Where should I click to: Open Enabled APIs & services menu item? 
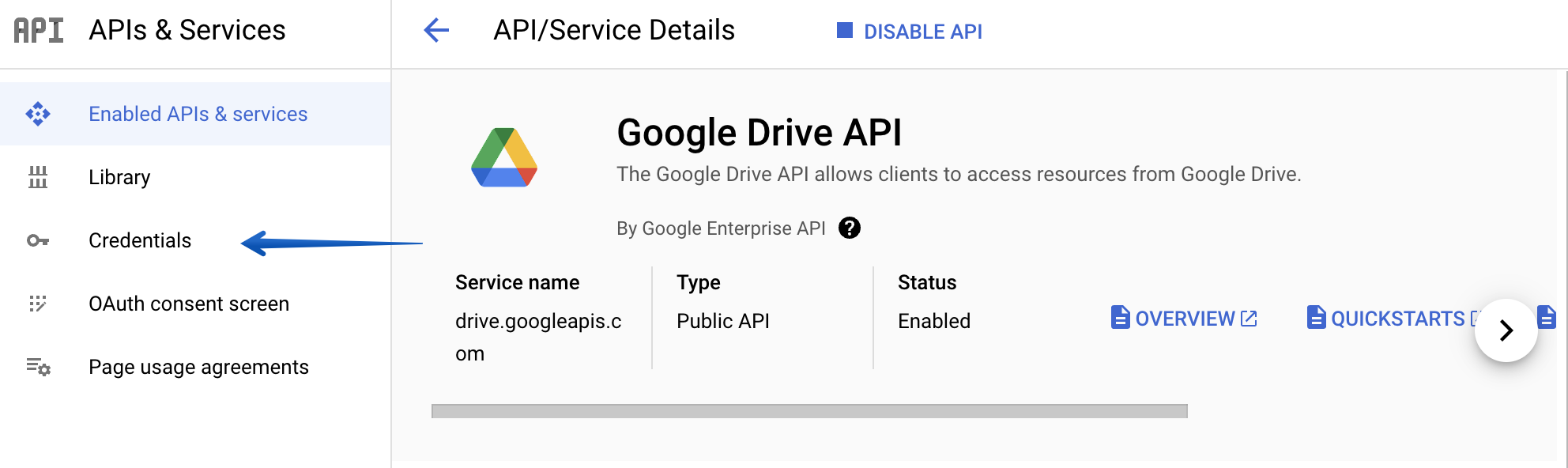pyautogui.click(x=195, y=114)
